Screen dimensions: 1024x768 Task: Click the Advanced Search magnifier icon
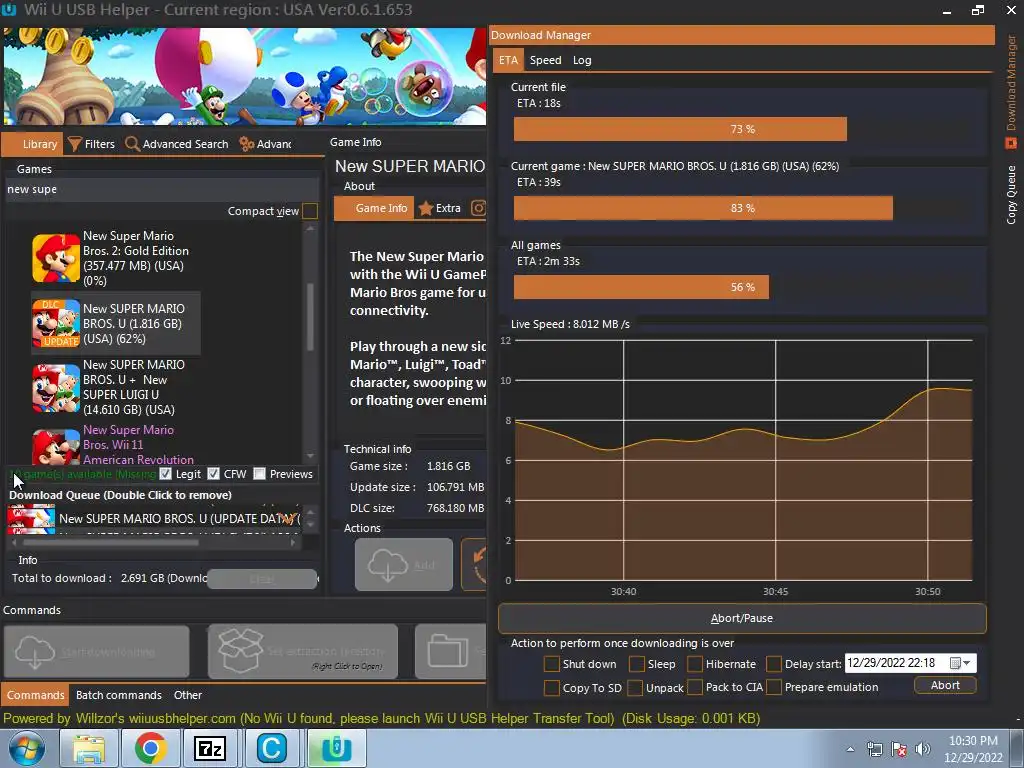tap(132, 144)
